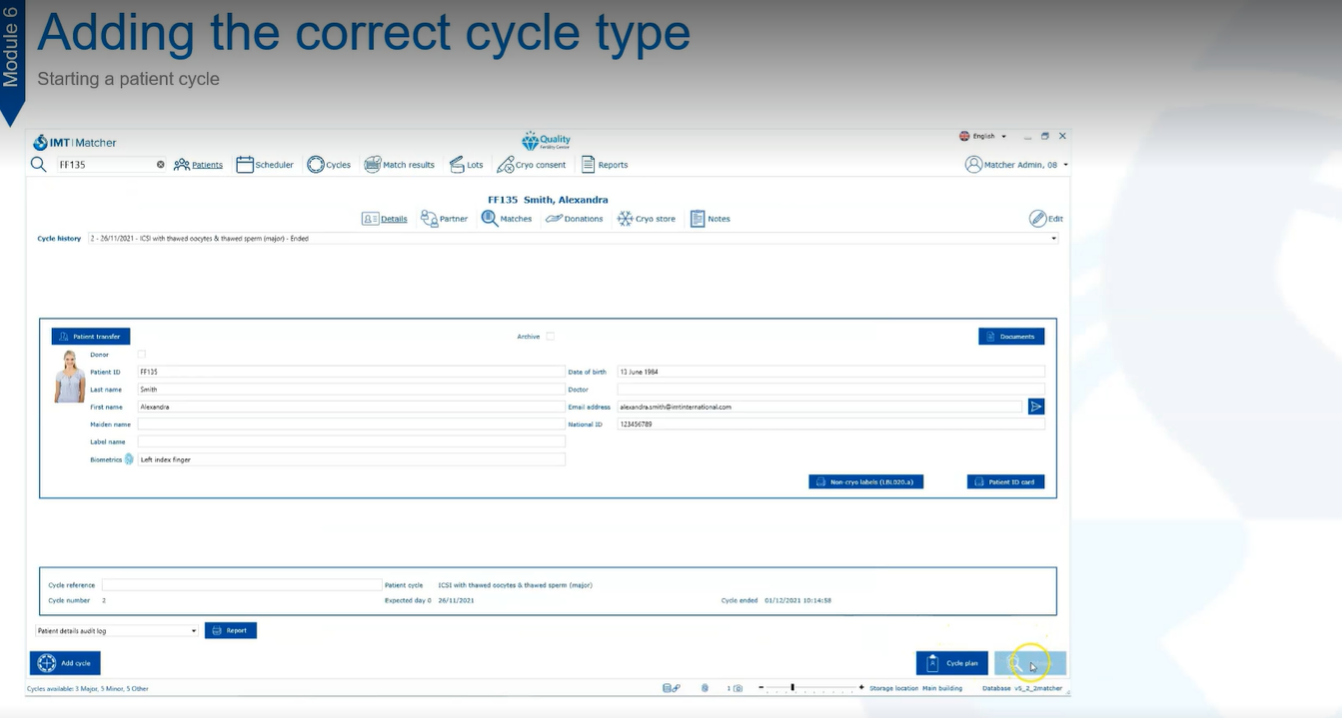Switch to the Partner tab
Image resolution: width=1342 pixels, height=718 pixels.
click(444, 219)
